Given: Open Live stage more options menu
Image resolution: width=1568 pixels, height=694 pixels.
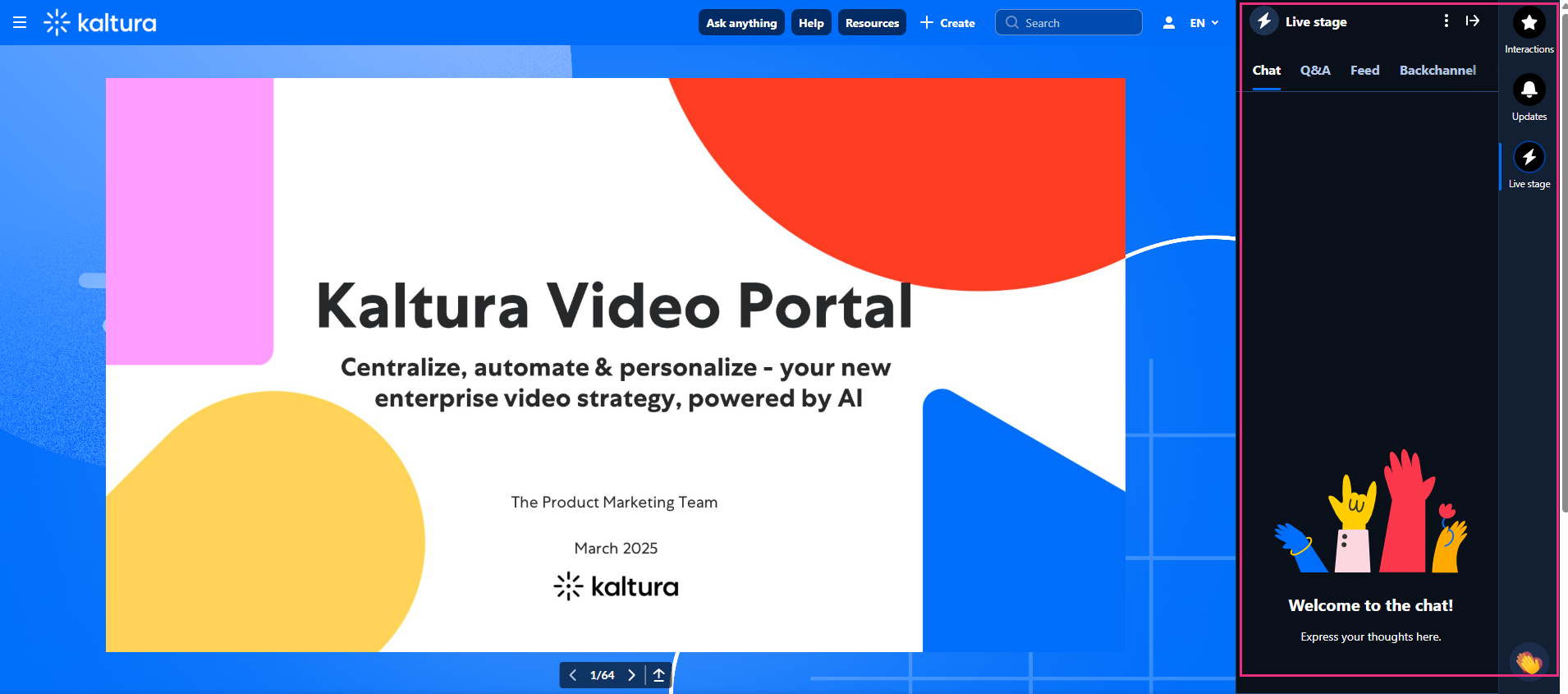Looking at the screenshot, I should click(x=1447, y=21).
